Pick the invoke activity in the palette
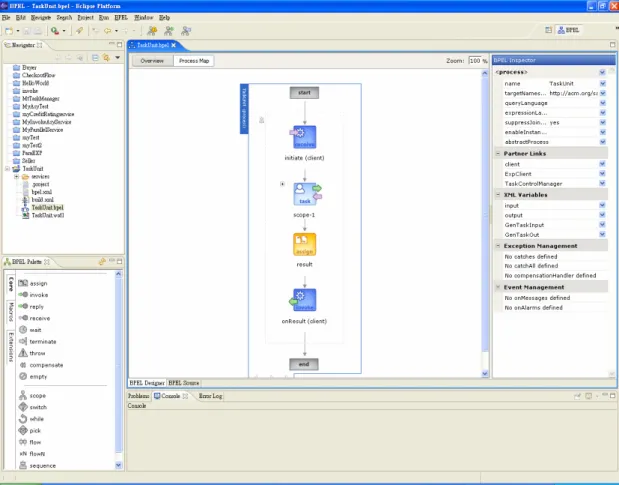Screen dimensions: 619x485 coord(34,295)
